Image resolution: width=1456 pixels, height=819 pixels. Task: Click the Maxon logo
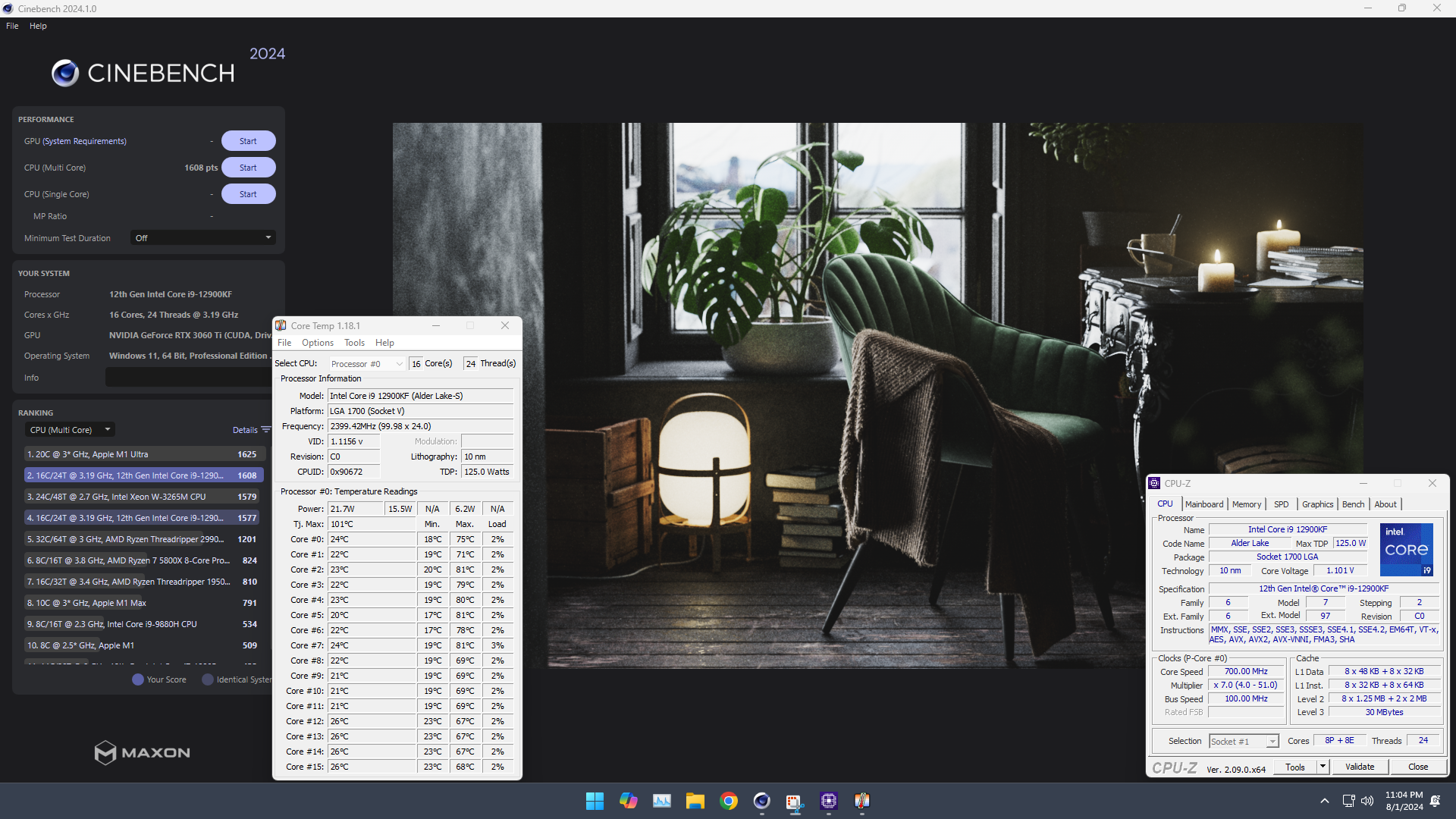(143, 752)
